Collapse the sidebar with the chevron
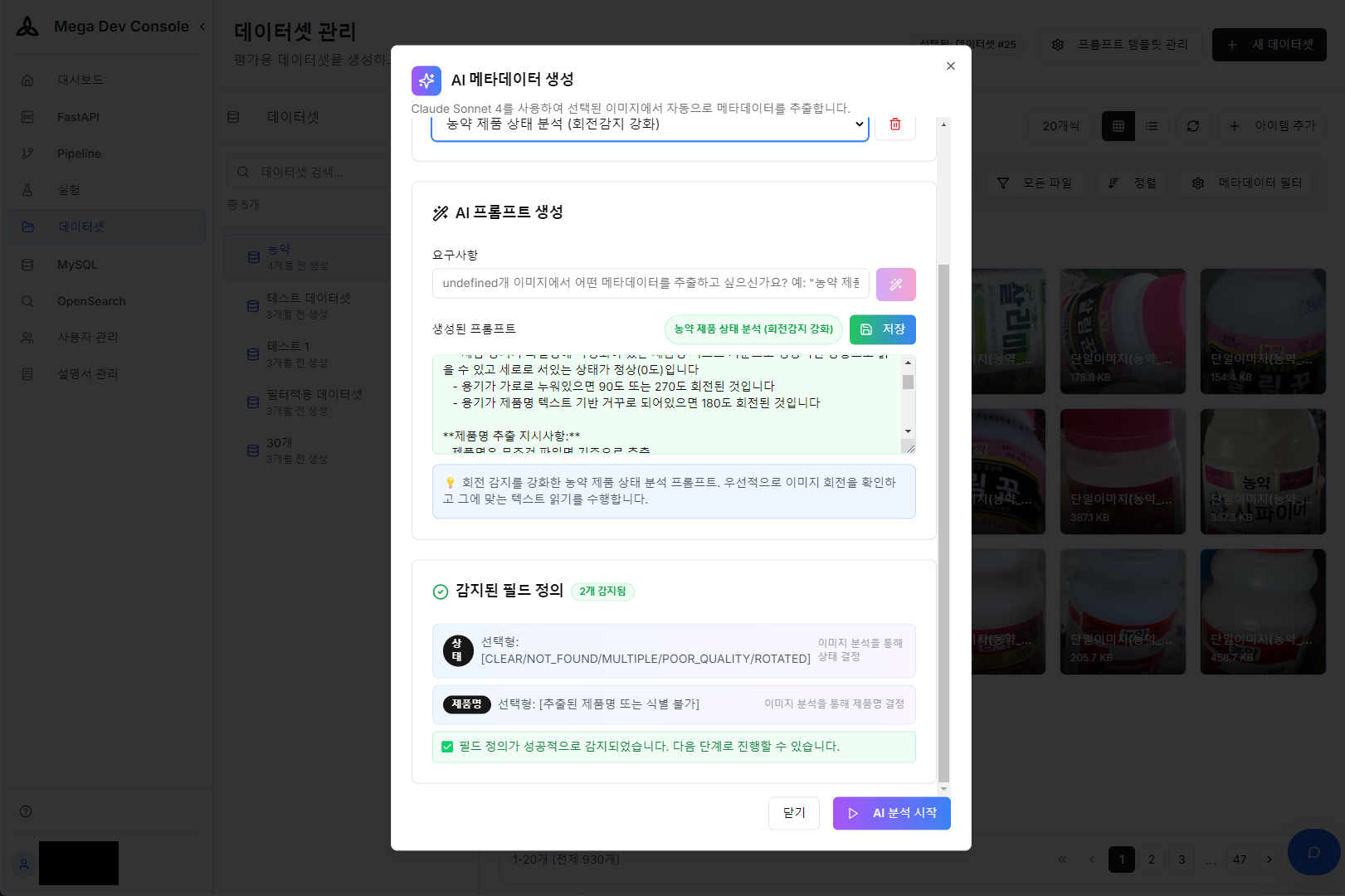Screen dimensions: 1345x896 click(202, 26)
